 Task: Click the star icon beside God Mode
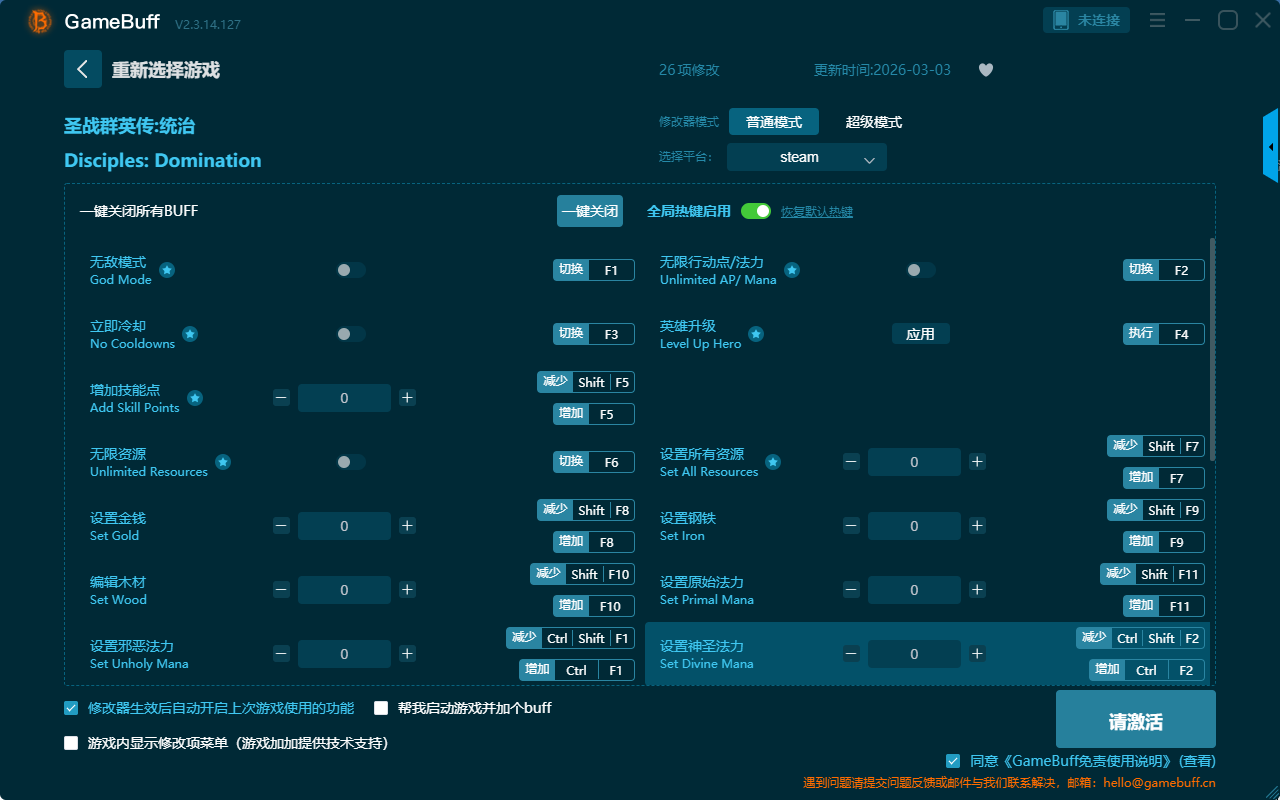167,270
